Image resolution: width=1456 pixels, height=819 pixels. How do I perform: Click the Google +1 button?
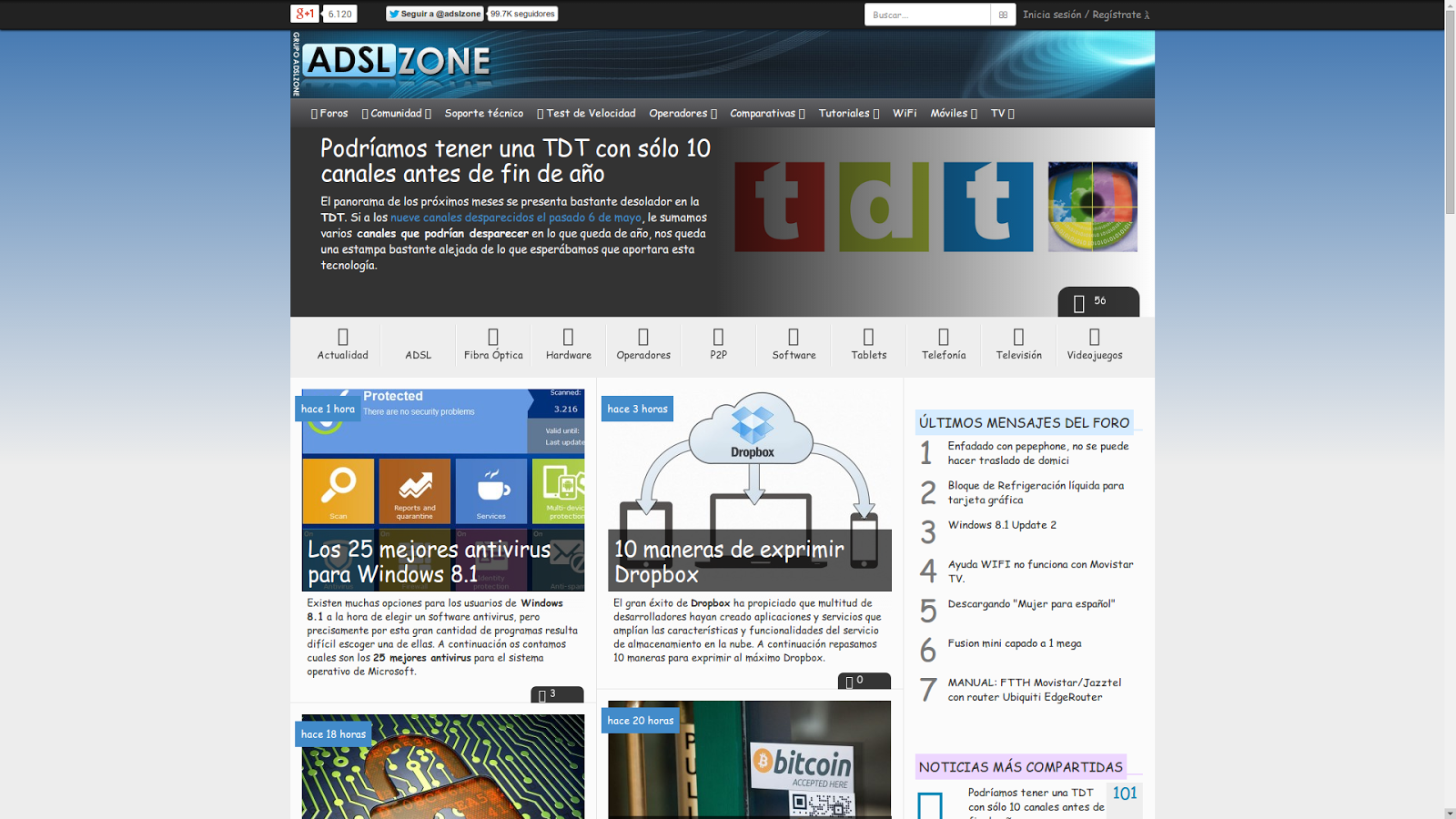click(303, 14)
